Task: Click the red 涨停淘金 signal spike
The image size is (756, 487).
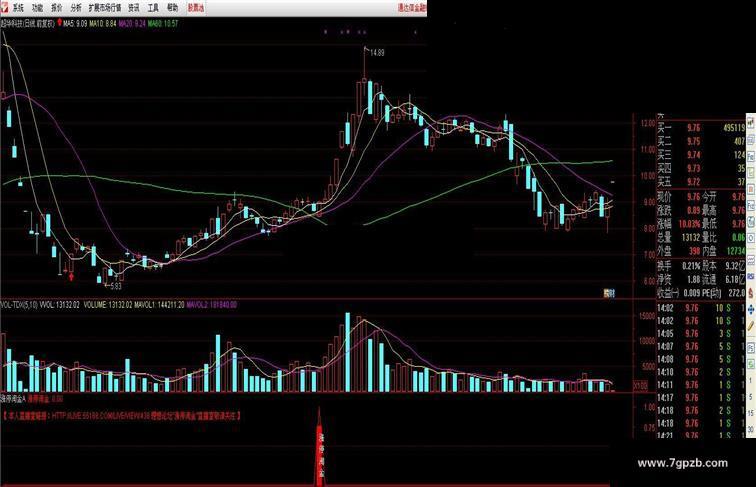Action: (x=319, y=446)
